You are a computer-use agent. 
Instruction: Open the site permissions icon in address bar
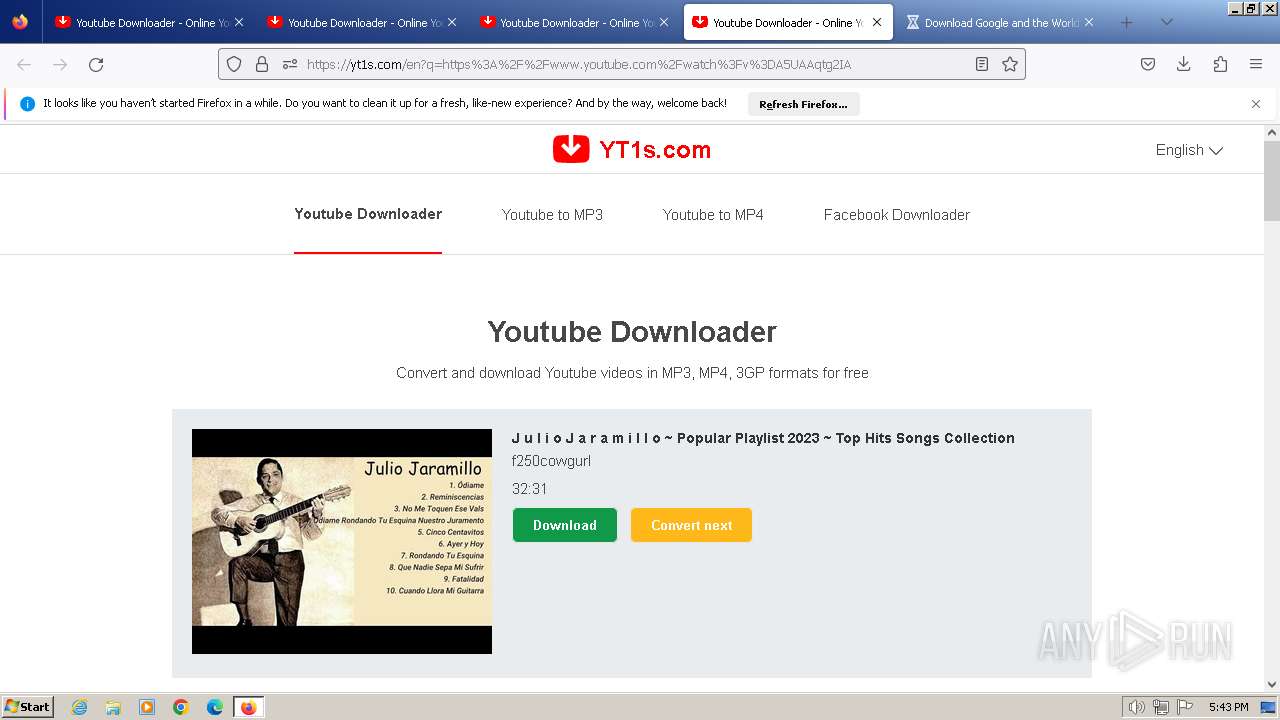[x=290, y=64]
